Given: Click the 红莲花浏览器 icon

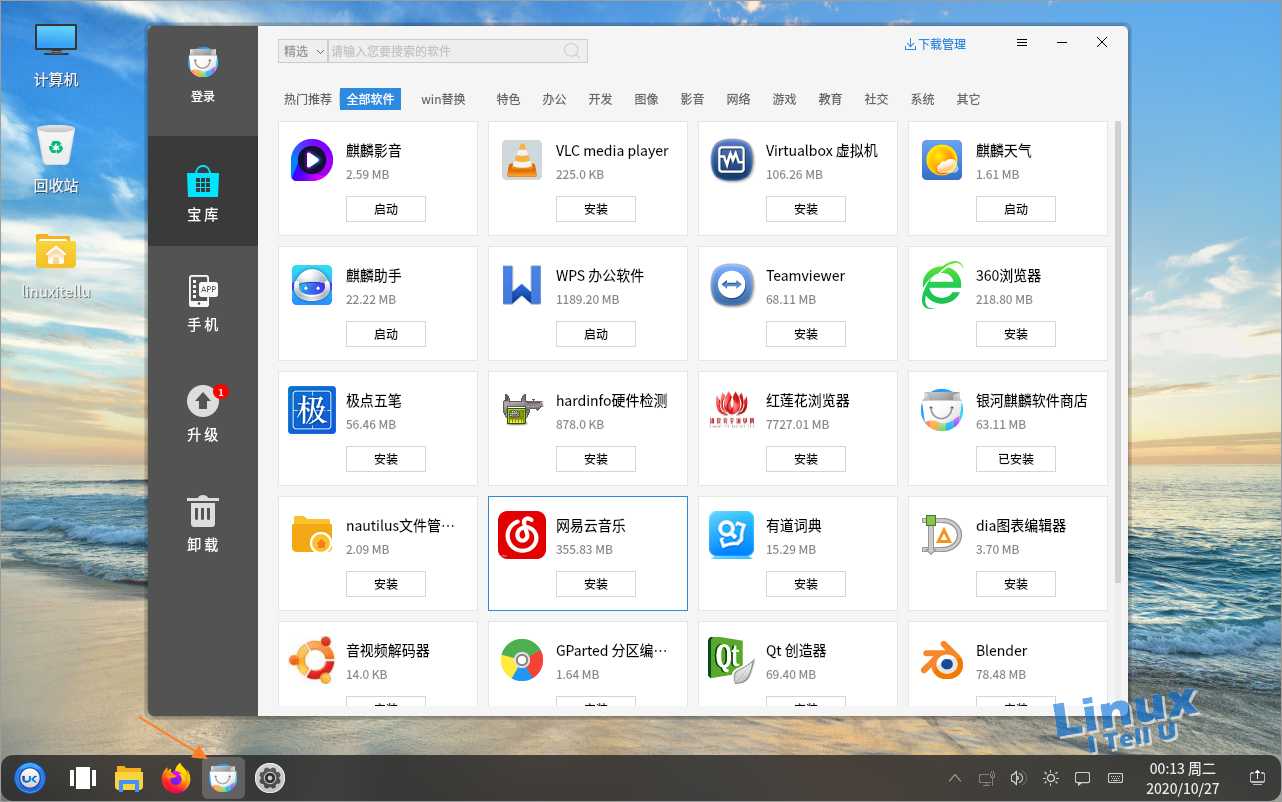Looking at the screenshot, I should (731, 410).
